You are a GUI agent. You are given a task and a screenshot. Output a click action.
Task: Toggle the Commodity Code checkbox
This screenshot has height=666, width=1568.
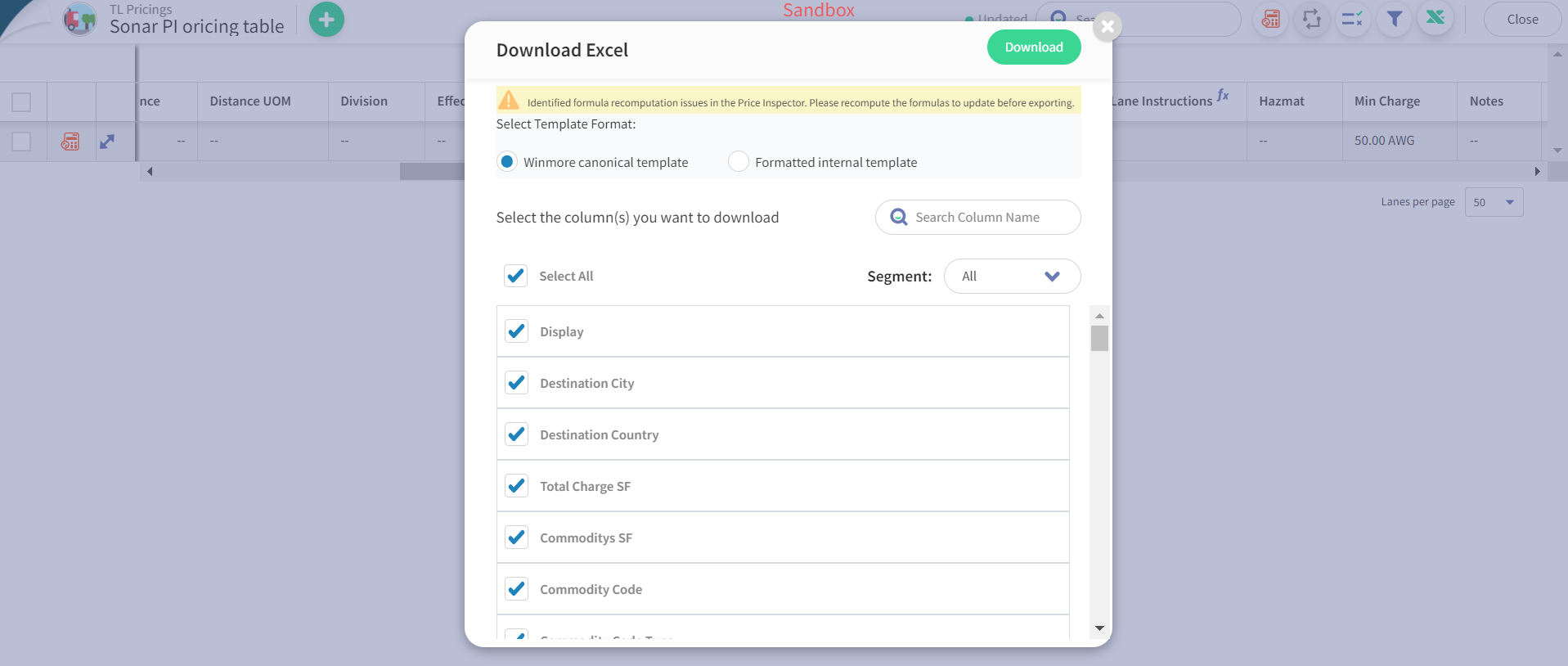click(x=516, y=589)
